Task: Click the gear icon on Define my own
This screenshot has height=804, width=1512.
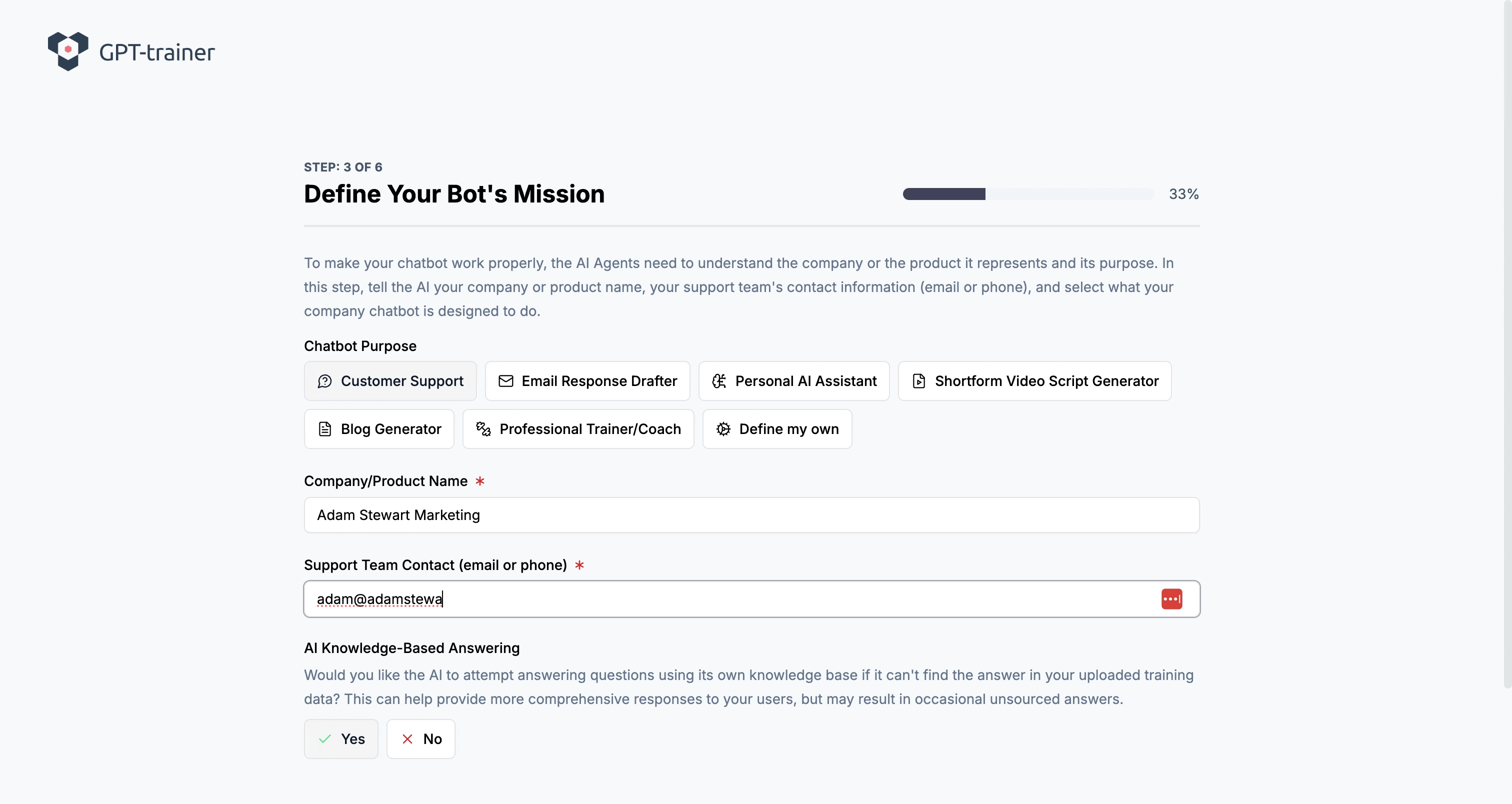Action: [723, 429]
